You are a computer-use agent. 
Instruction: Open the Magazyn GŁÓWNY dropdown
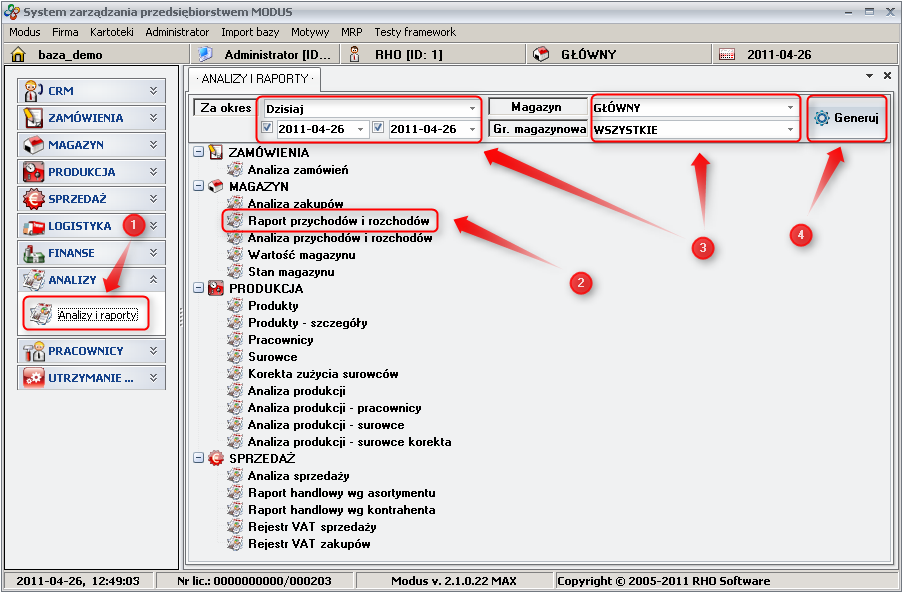[789, 108]
